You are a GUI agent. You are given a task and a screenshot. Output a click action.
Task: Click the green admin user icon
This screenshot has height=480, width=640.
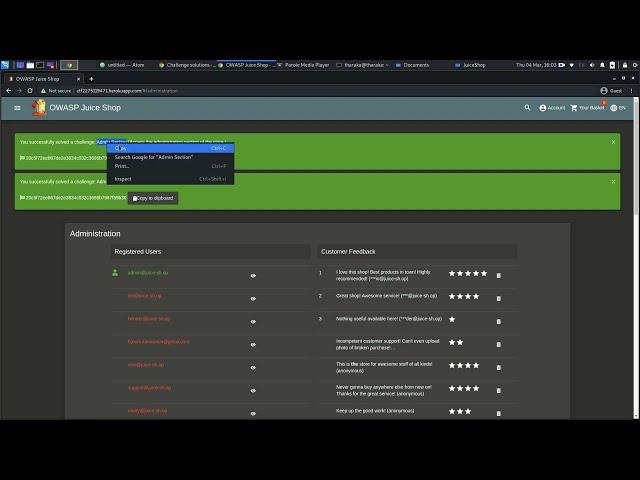[x=115, y=273]
